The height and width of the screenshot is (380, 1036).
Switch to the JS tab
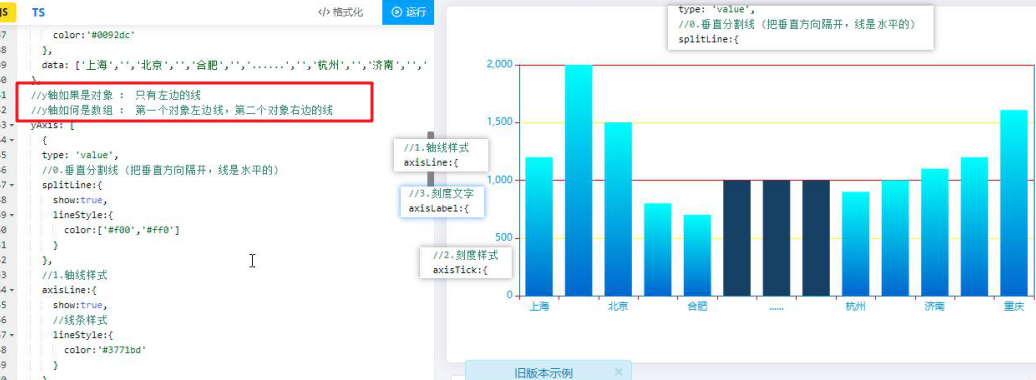[x=6, y=12]
